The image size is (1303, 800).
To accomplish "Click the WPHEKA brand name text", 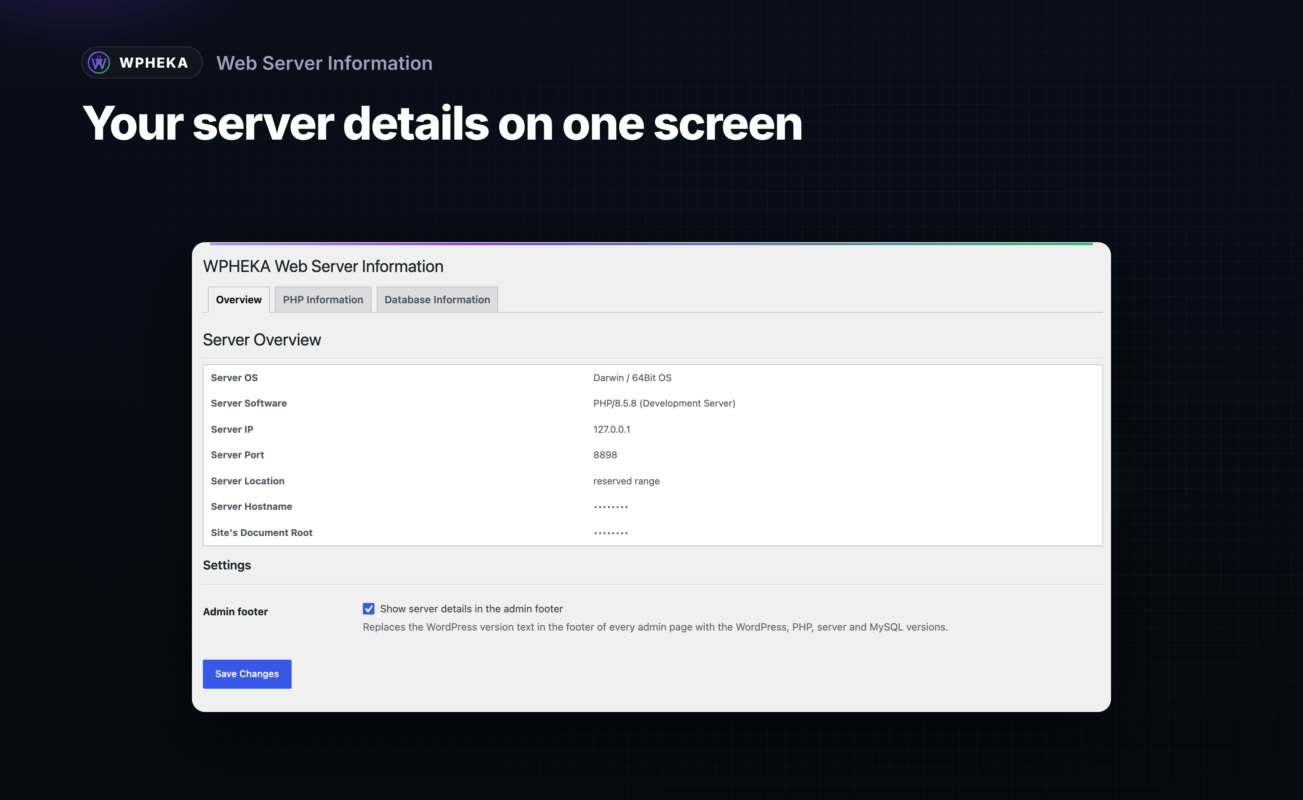I will [x=153, y=62].
